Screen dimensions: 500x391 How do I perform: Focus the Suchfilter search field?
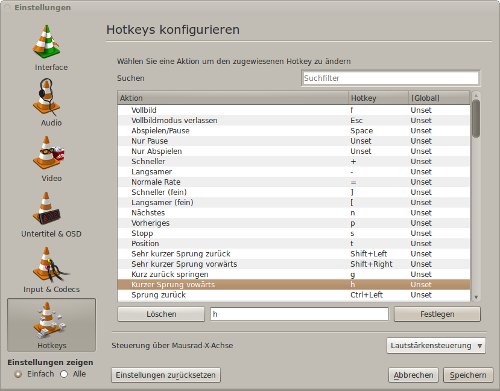pyautogui.click(x=390, y=78)
